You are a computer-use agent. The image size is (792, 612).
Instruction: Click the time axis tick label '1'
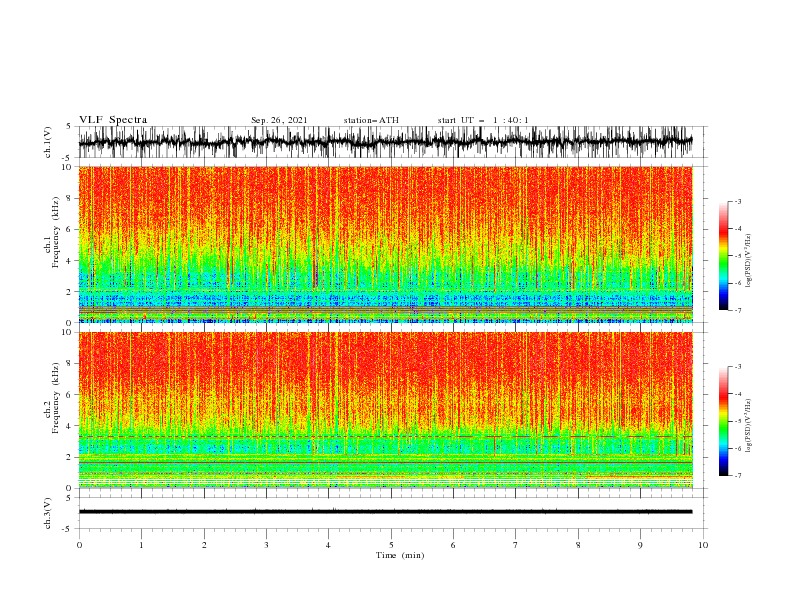[141, 545]
